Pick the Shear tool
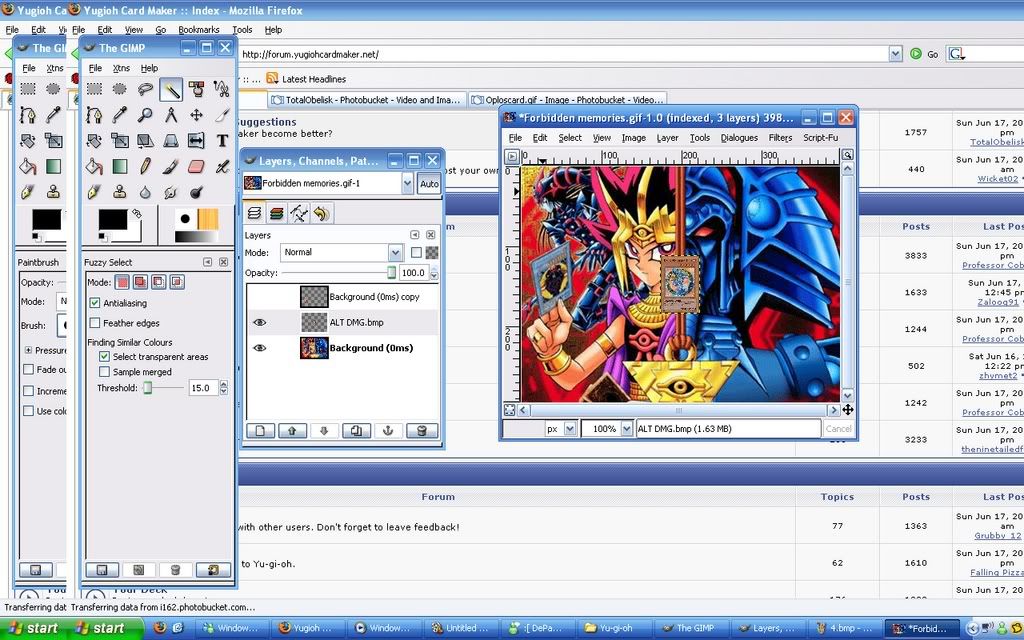 [x=145, y=140]
